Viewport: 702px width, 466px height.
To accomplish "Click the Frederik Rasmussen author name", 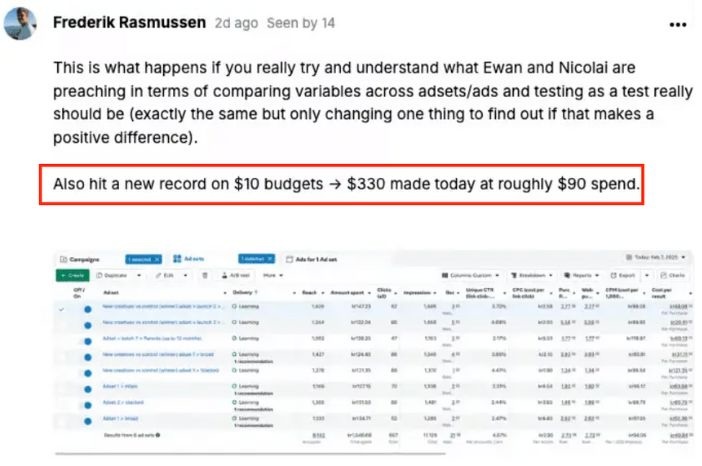I will (x=129, y=22).
